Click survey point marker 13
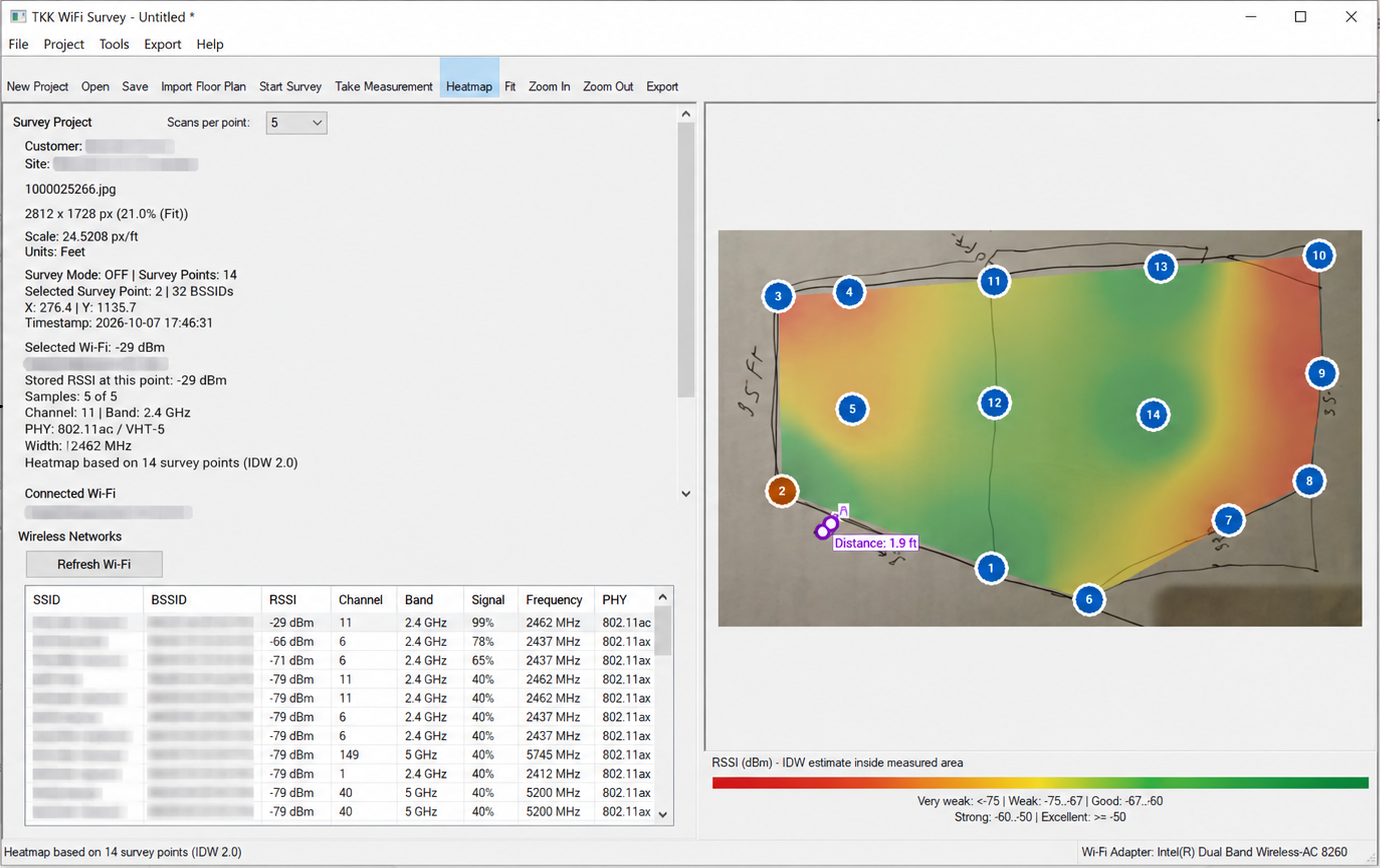Screen dimensions: 1380x868 [1160, 267]
